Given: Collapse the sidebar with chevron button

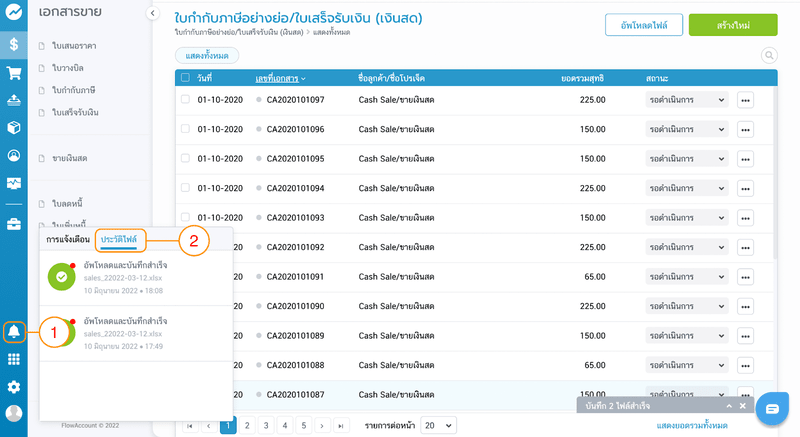Looking at the screenshot, I should pos(153,14).
